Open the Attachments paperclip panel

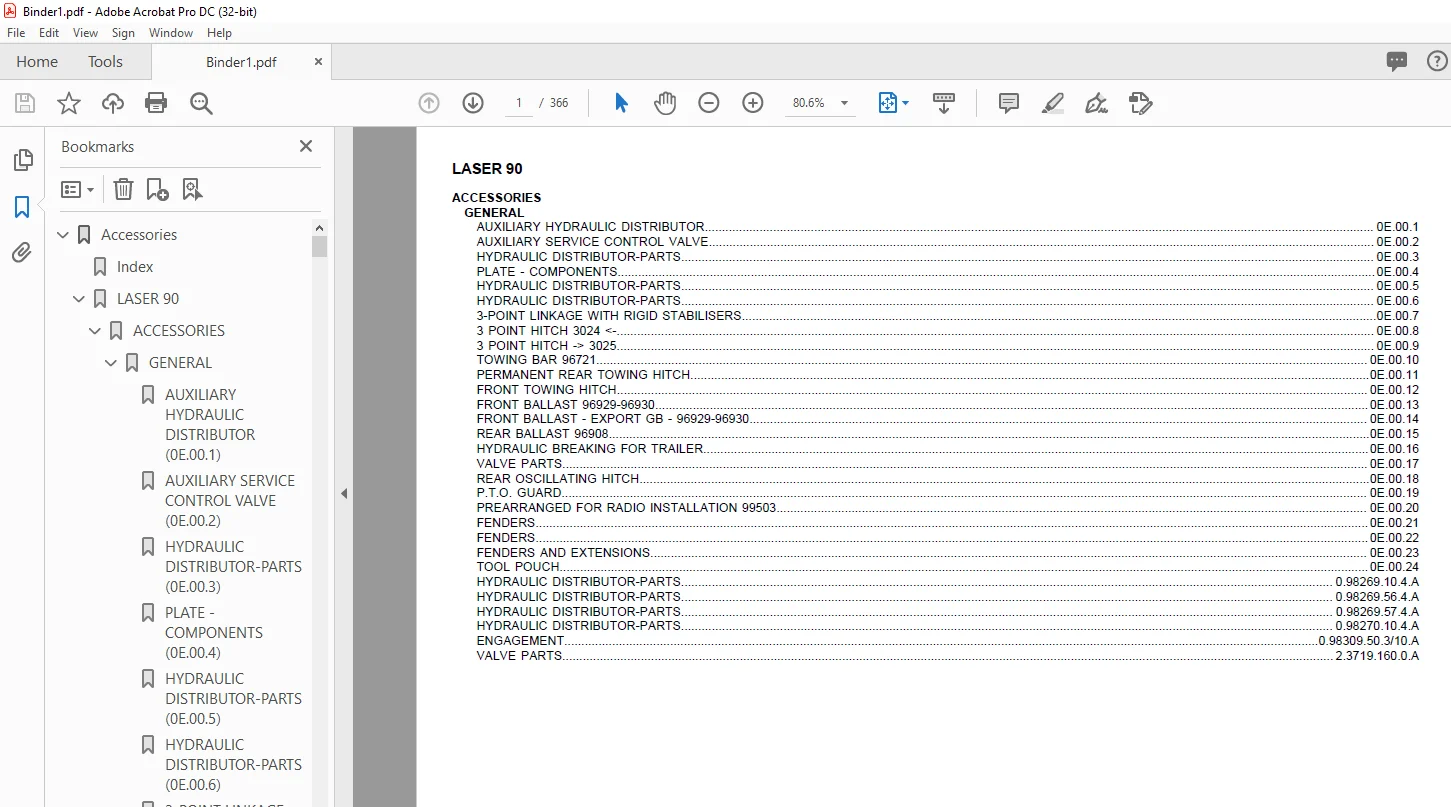[x=22, y=253]
